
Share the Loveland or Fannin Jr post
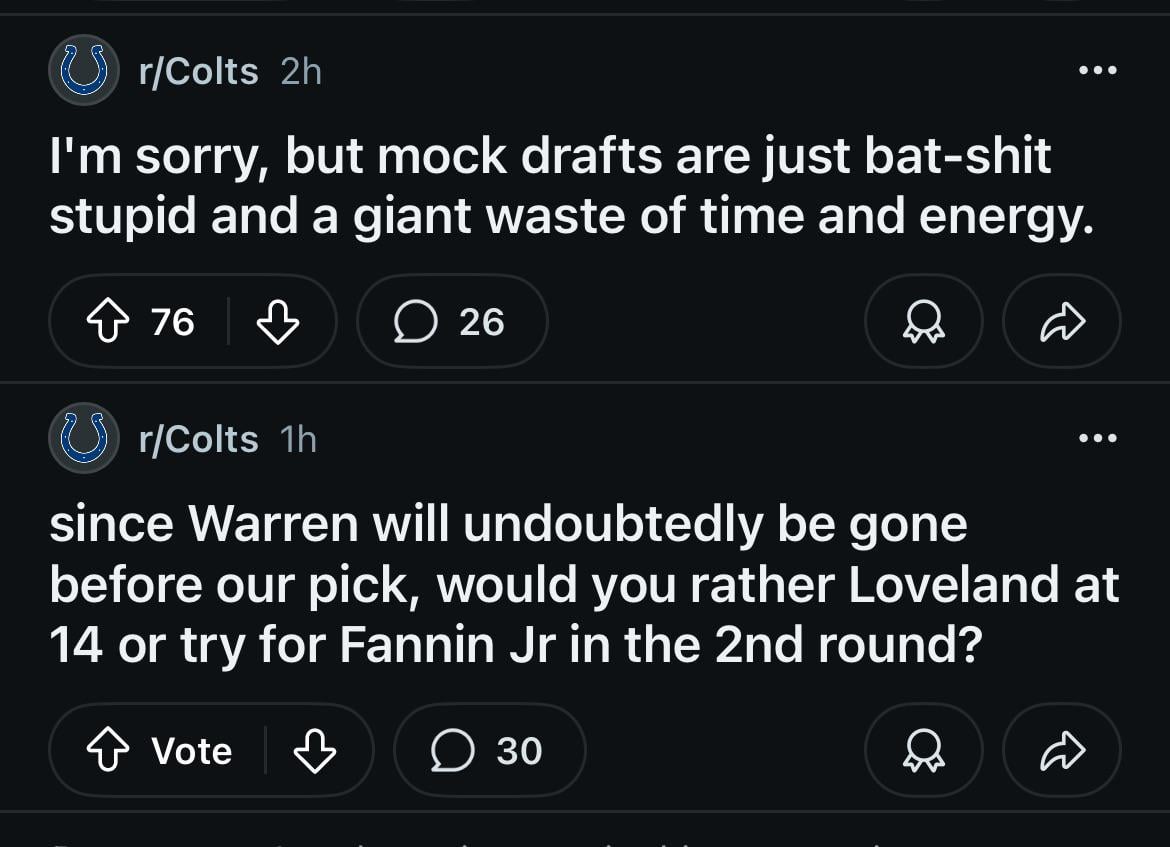coord(1062,751)
